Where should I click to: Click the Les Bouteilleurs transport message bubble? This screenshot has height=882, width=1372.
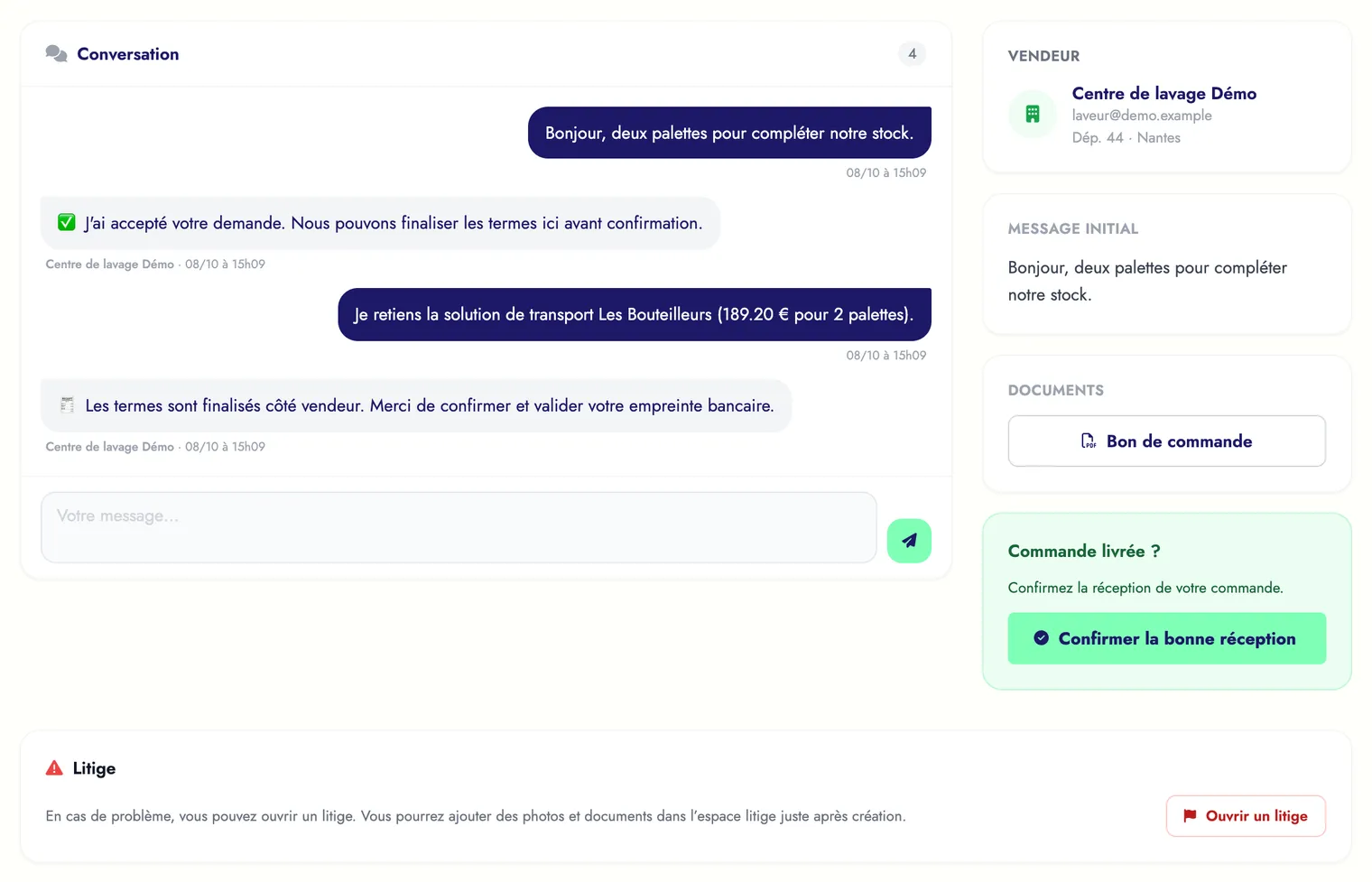click(x=635, y=314)
